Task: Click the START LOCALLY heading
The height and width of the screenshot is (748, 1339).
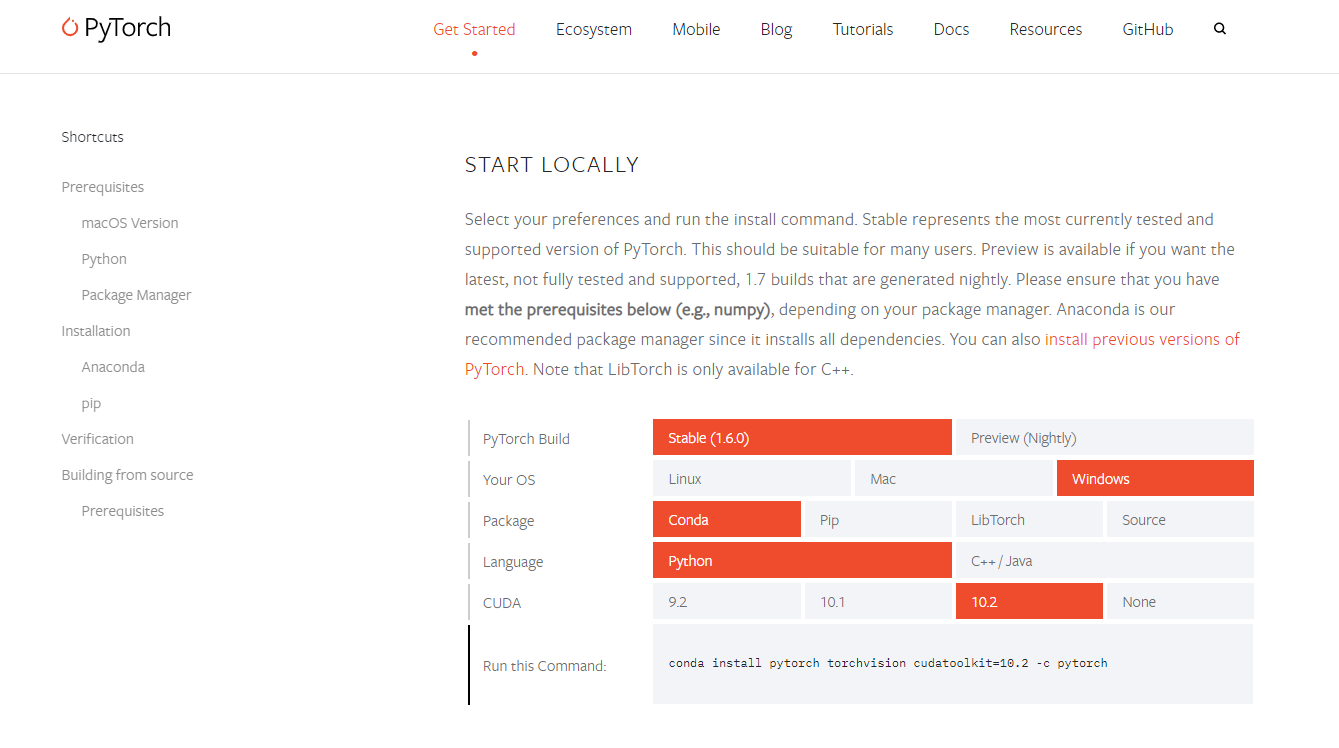Action: click(x=552, y=165)
